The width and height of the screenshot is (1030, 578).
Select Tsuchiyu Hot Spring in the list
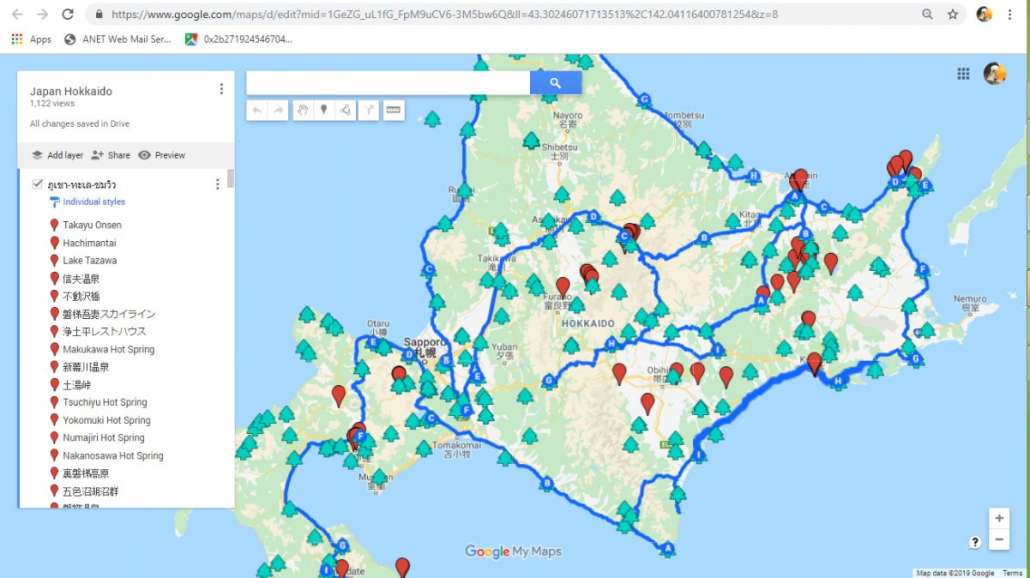tap(104, 402)
